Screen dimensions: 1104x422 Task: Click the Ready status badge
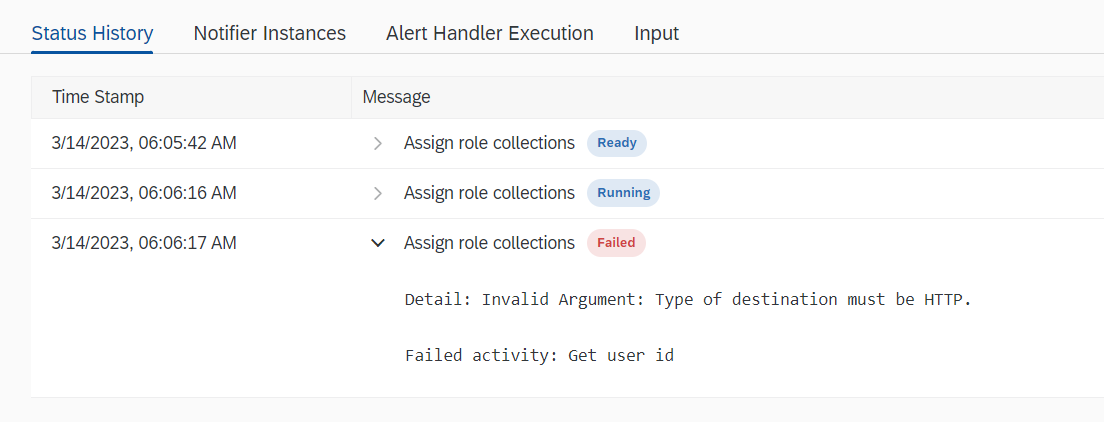(x=617, y=143)
